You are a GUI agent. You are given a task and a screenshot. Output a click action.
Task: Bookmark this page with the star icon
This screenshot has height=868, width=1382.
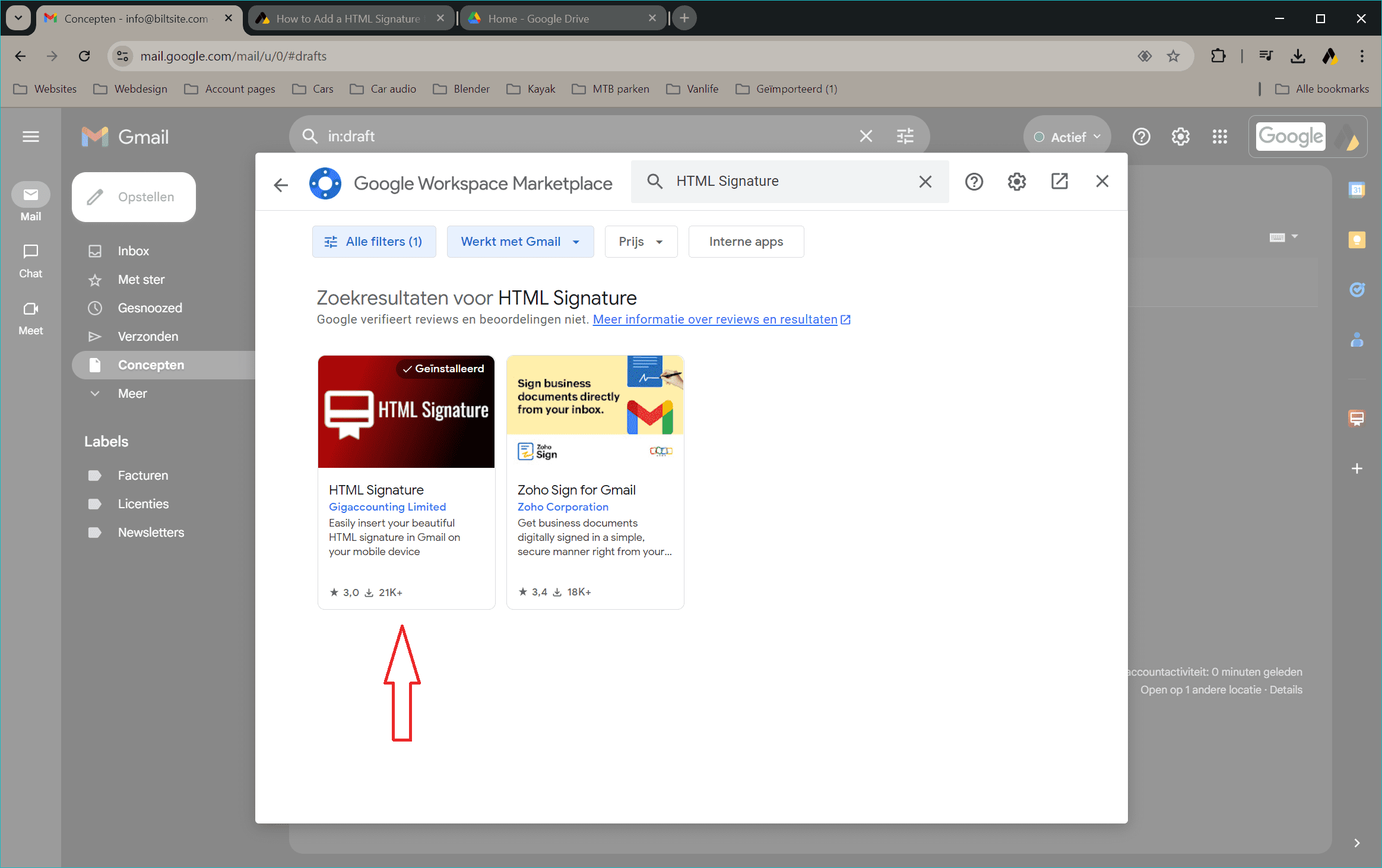[1173, 56]
